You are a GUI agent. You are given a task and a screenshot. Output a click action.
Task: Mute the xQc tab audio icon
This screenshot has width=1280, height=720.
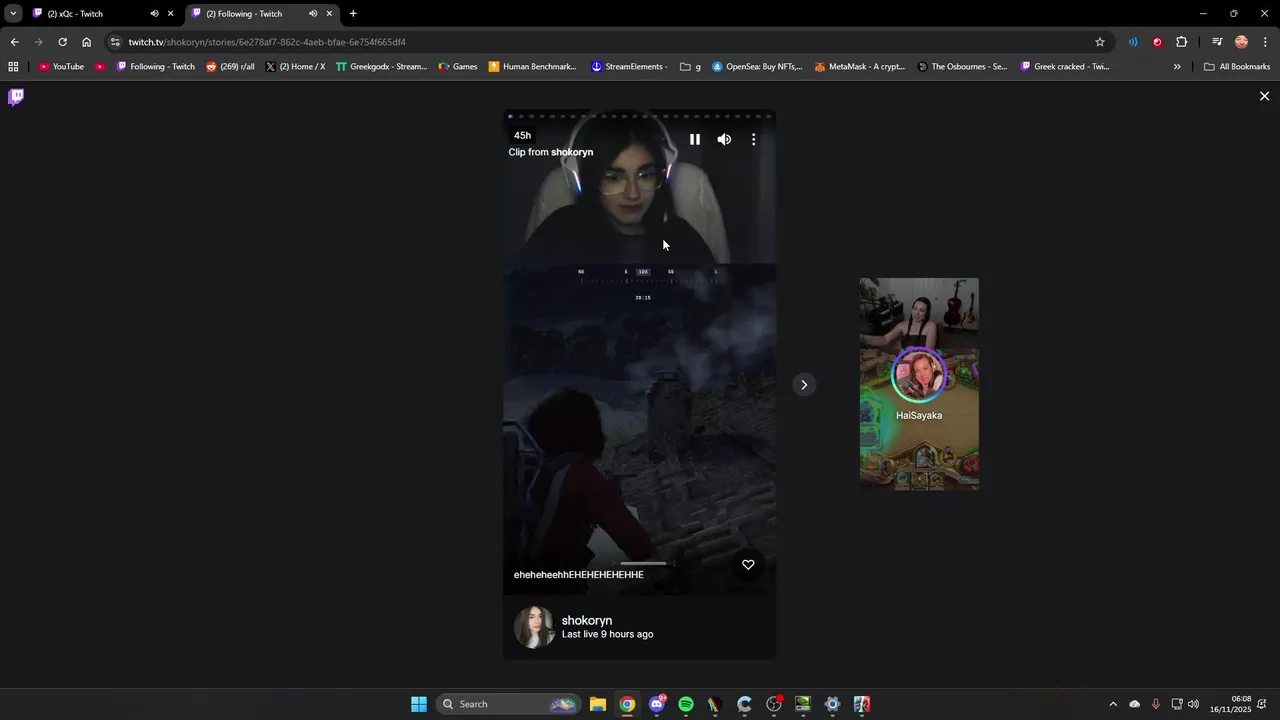point(154,14)
